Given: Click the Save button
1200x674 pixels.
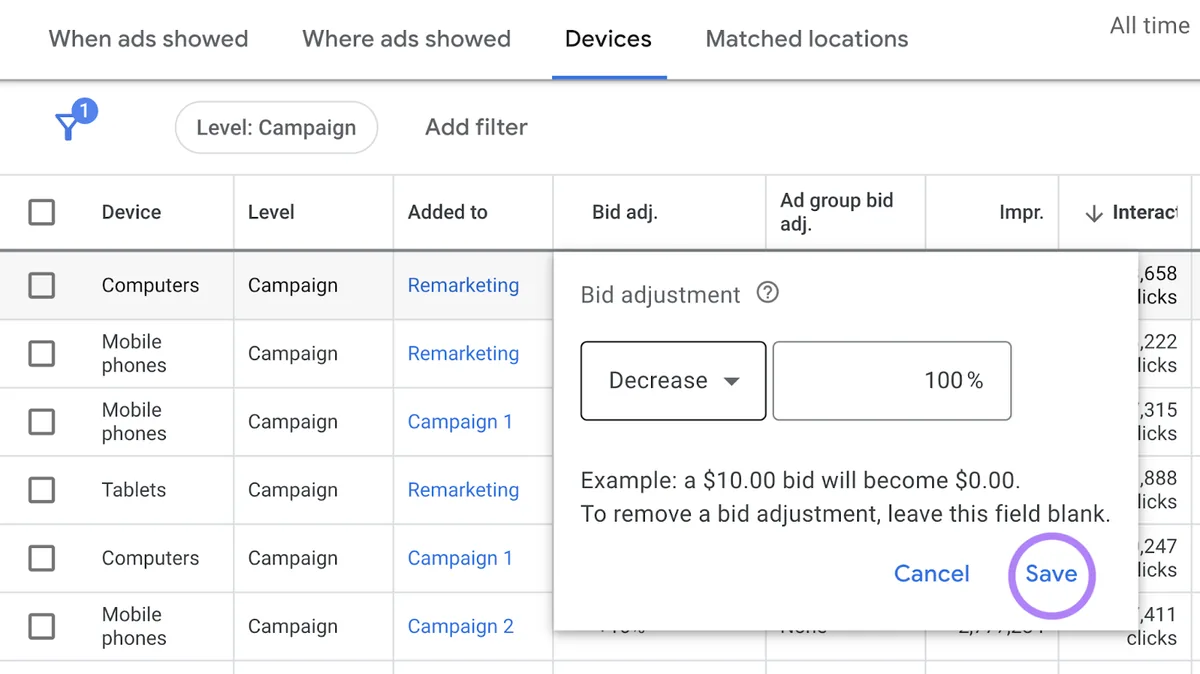Looking at the screenshot, I should (x=1051, y=574).
